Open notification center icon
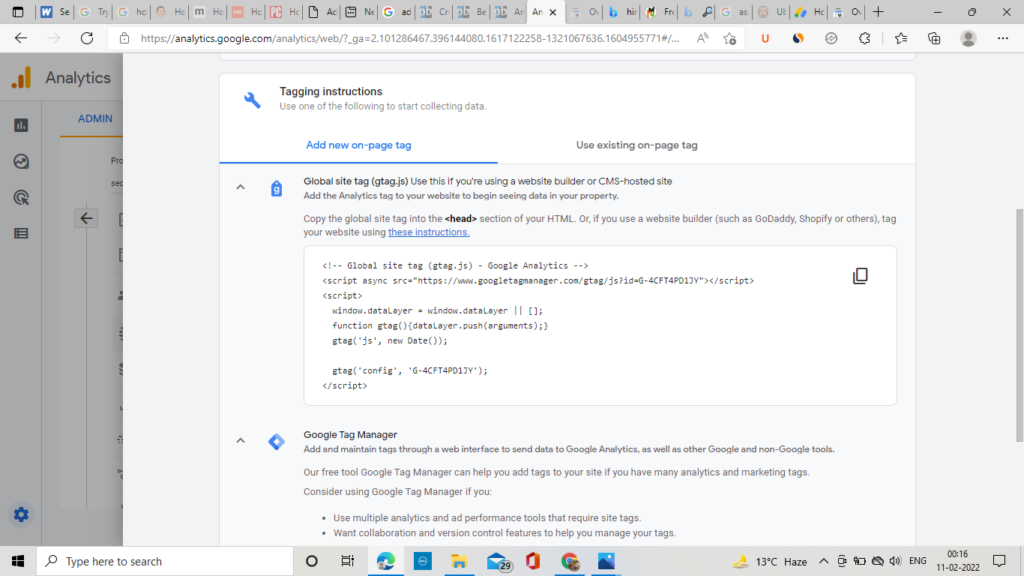 [x=999, y=561]
